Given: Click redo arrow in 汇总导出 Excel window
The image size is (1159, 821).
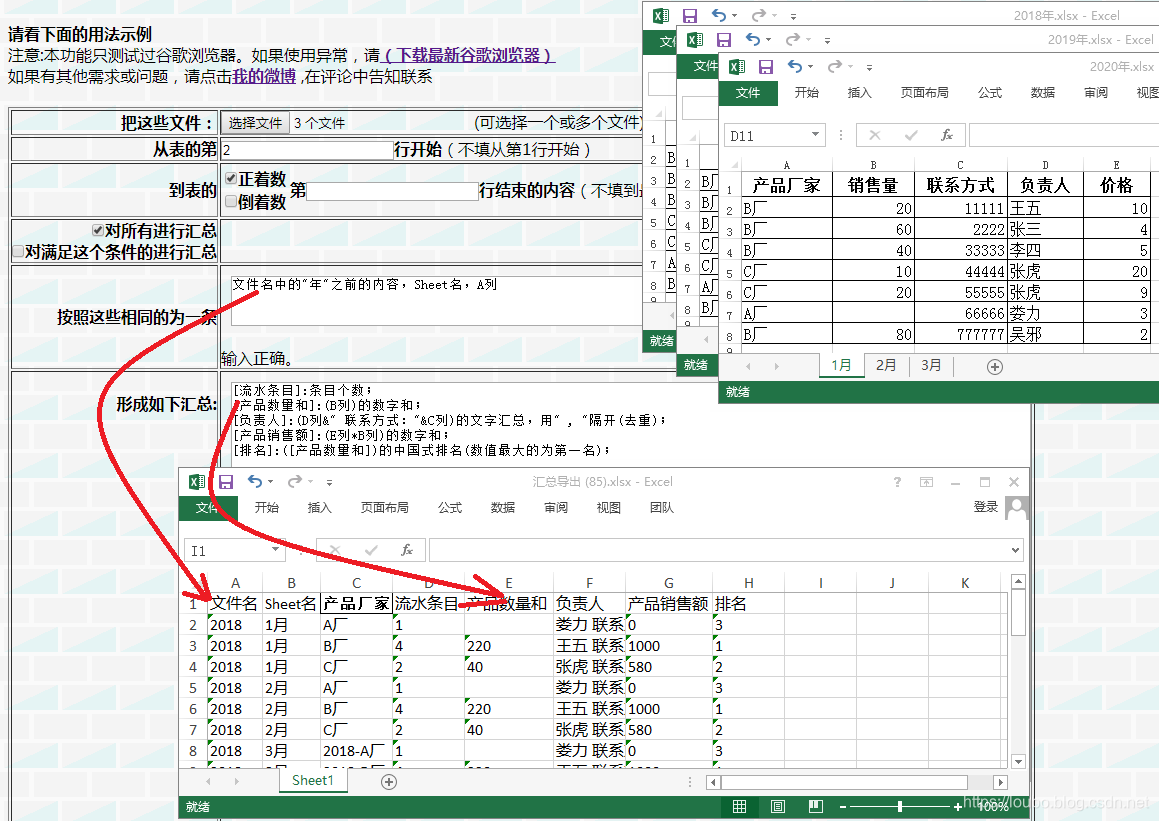Looking at the screenshot, I should (x=294, y=481).
